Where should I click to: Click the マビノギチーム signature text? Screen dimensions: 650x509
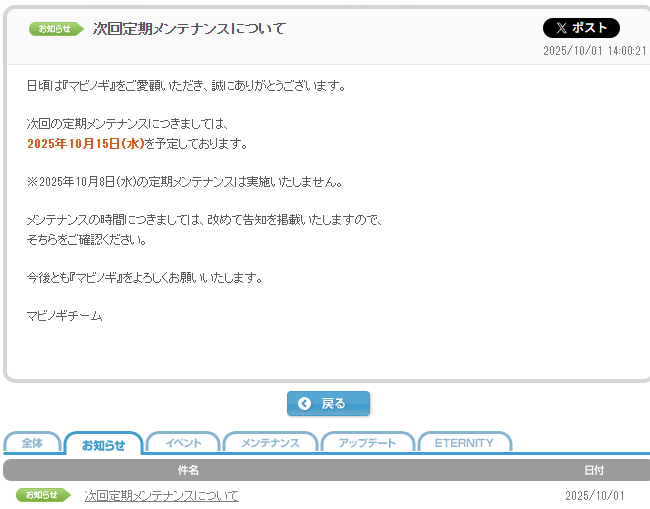(x=64, y=316)
